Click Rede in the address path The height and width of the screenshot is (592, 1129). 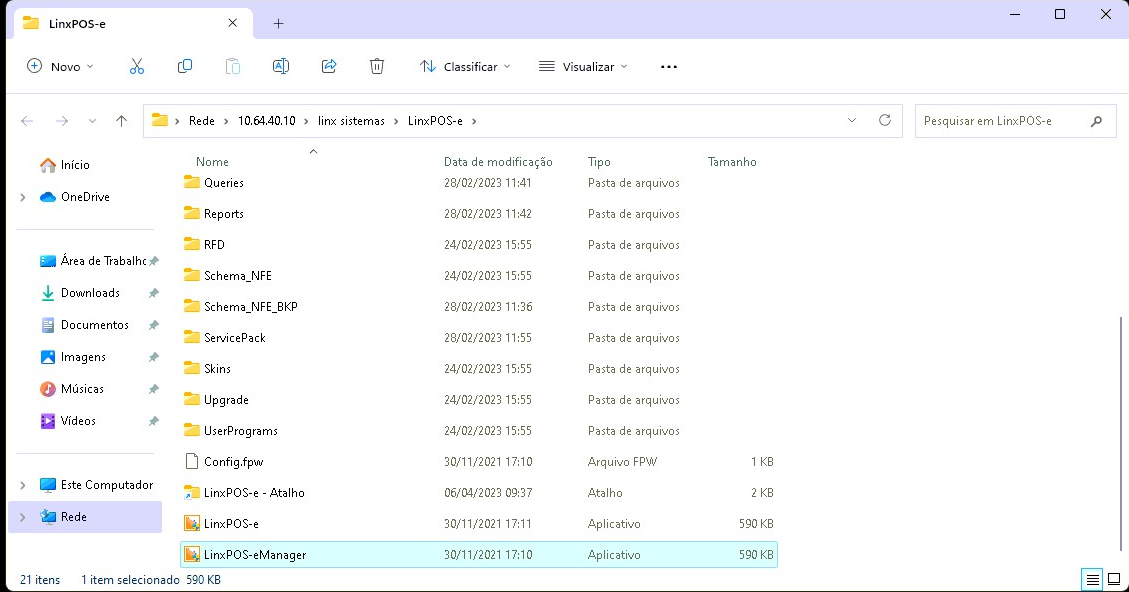point(202,121)
